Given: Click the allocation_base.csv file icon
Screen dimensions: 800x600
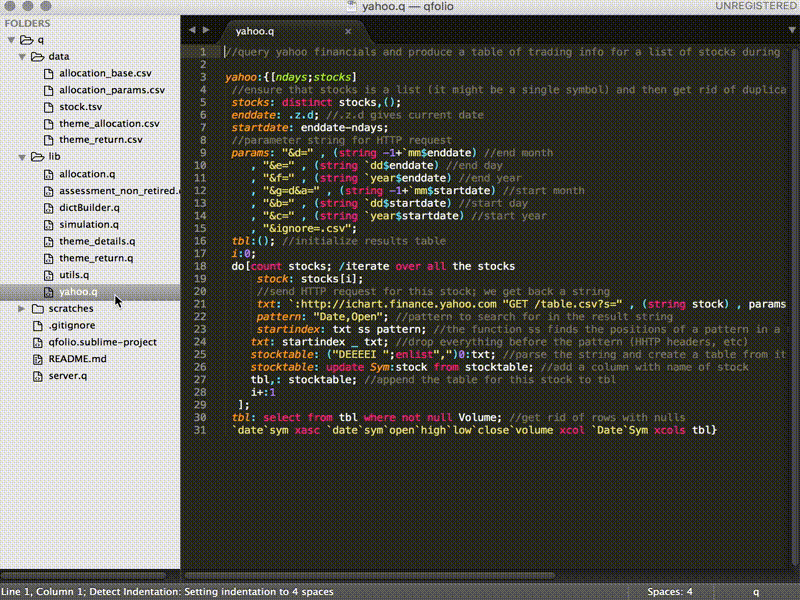Looking at the screenshot, I should pyautogui.click(x=48, y=73).
